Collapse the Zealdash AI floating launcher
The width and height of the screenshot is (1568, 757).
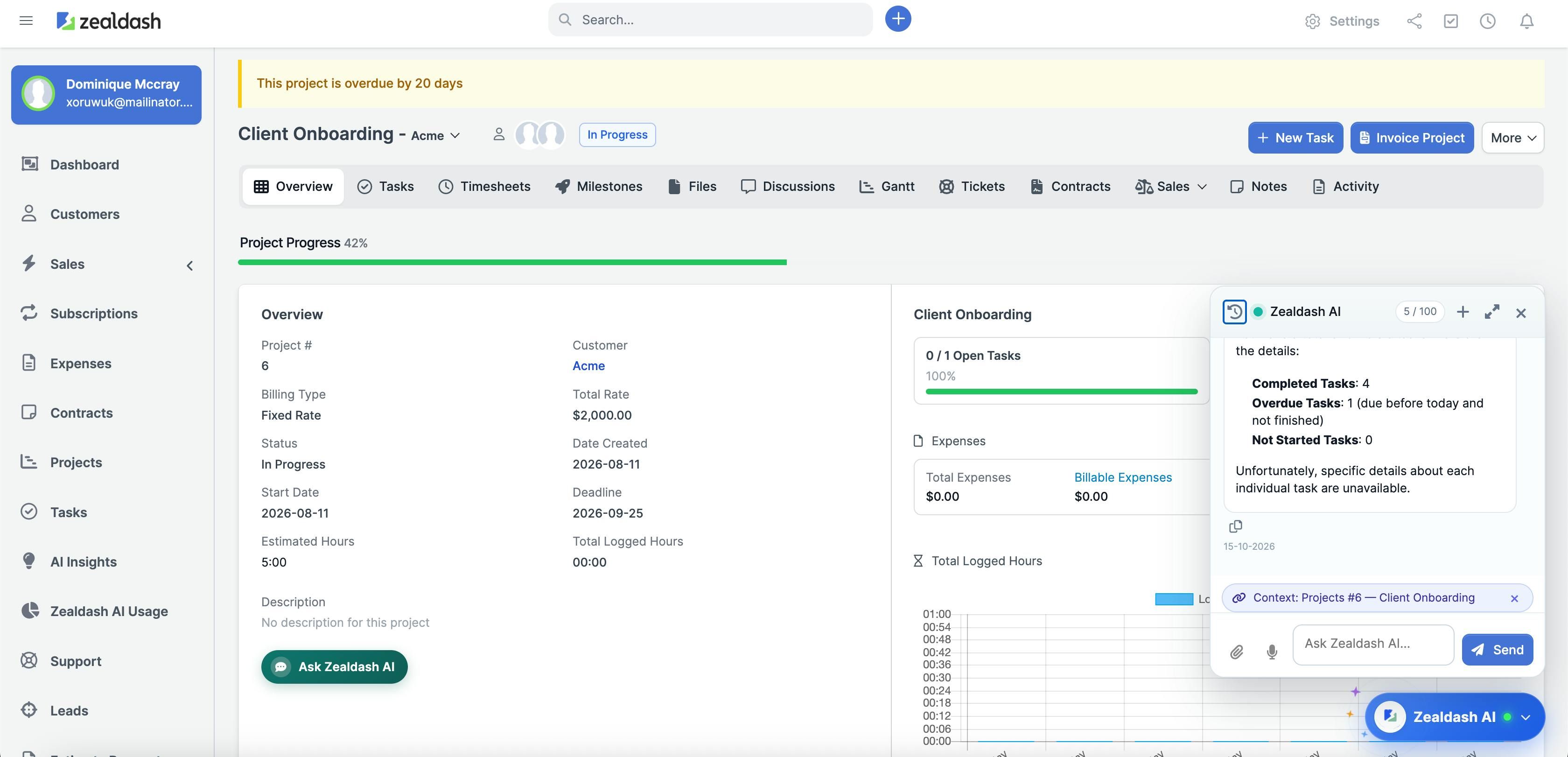(1526, 717)
